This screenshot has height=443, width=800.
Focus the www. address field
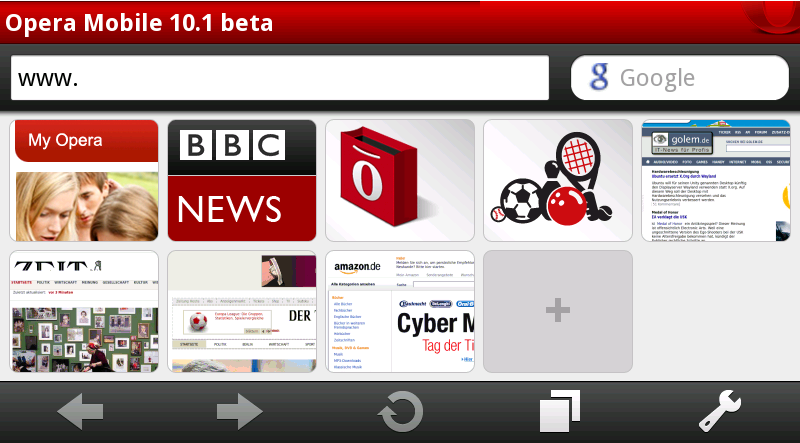280,78
